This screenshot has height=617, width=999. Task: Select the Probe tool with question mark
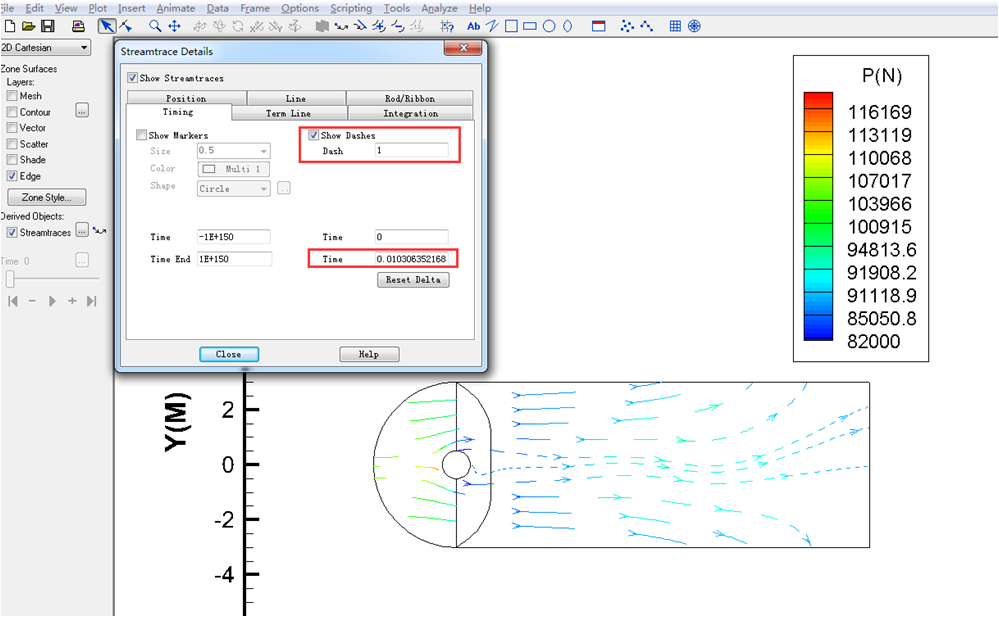[447, 26]
